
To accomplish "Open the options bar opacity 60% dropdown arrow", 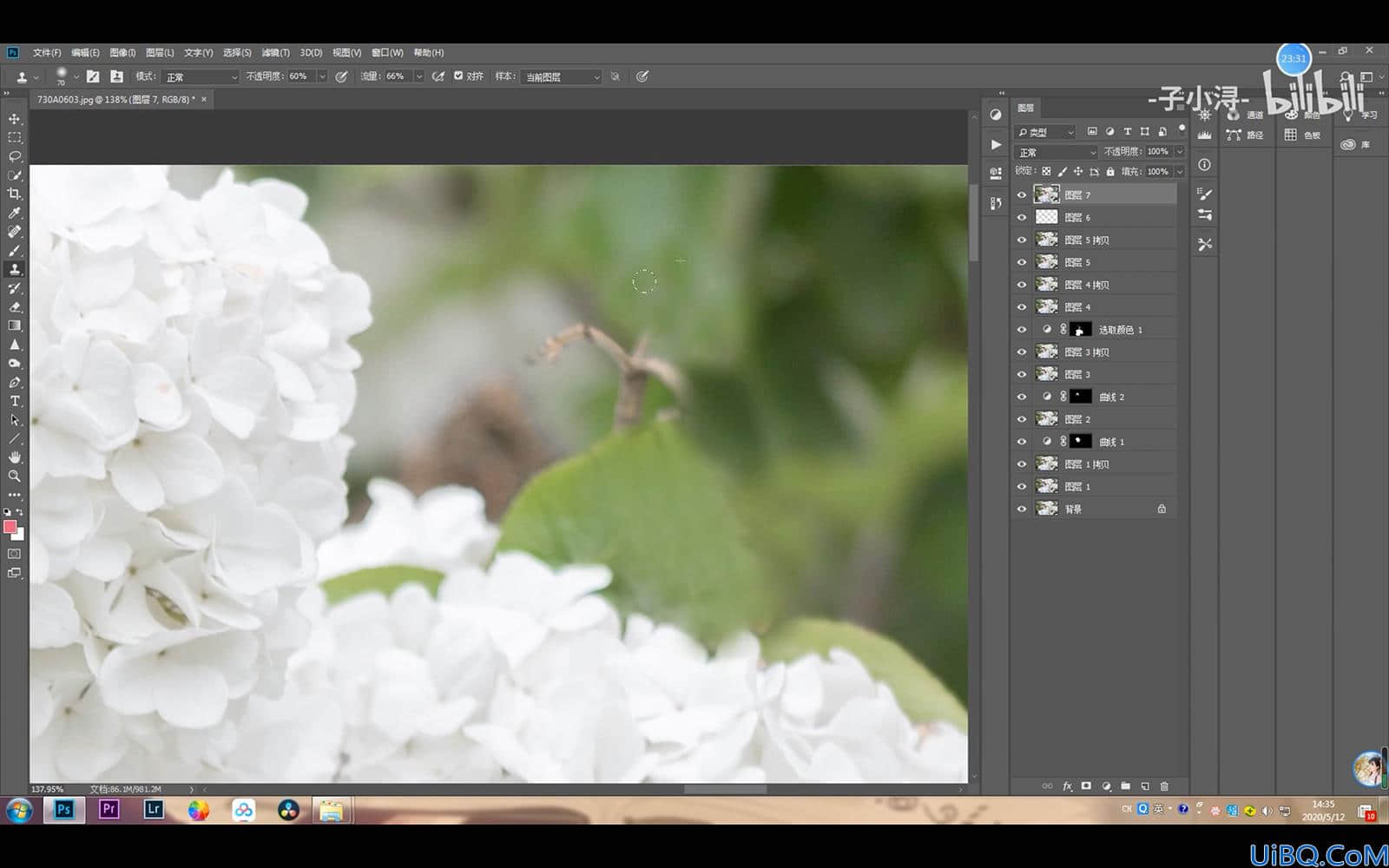I will coord(322,77).
